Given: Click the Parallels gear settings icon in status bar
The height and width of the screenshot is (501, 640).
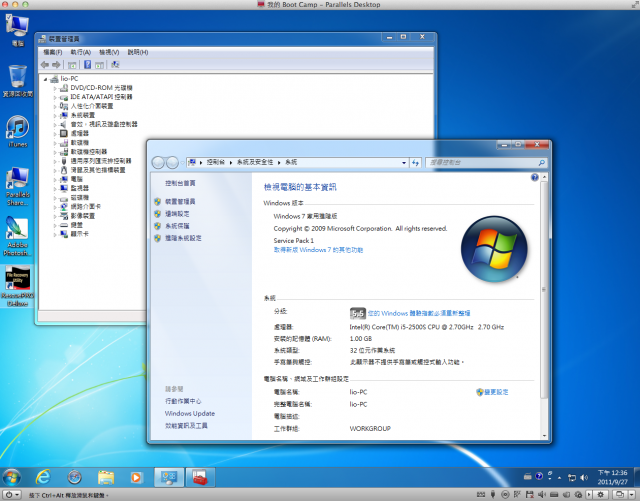Looking at the screenshot, I should [600, 494].
